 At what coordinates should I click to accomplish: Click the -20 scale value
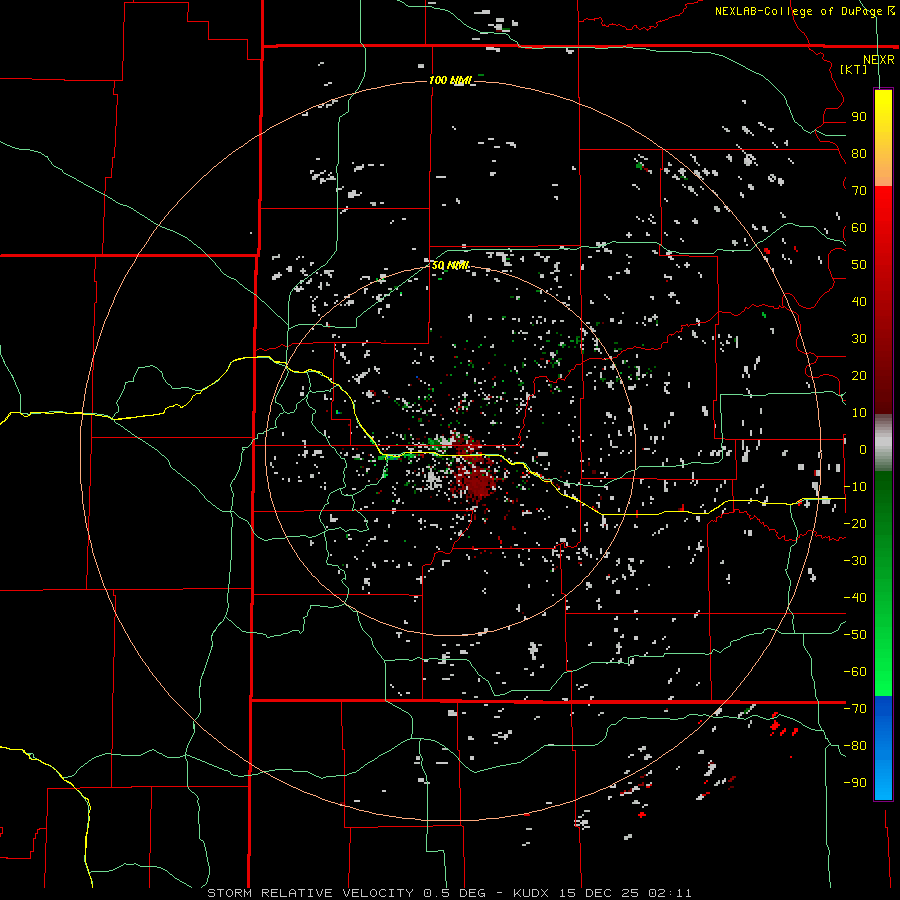855,523
